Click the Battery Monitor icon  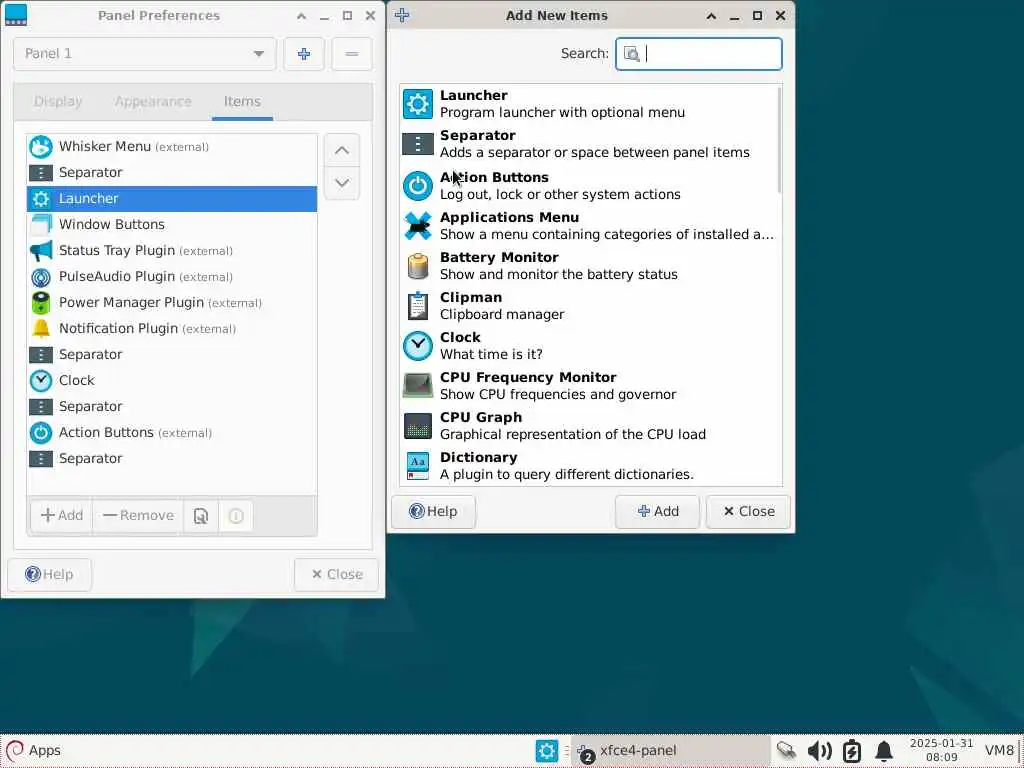[417, 266]
